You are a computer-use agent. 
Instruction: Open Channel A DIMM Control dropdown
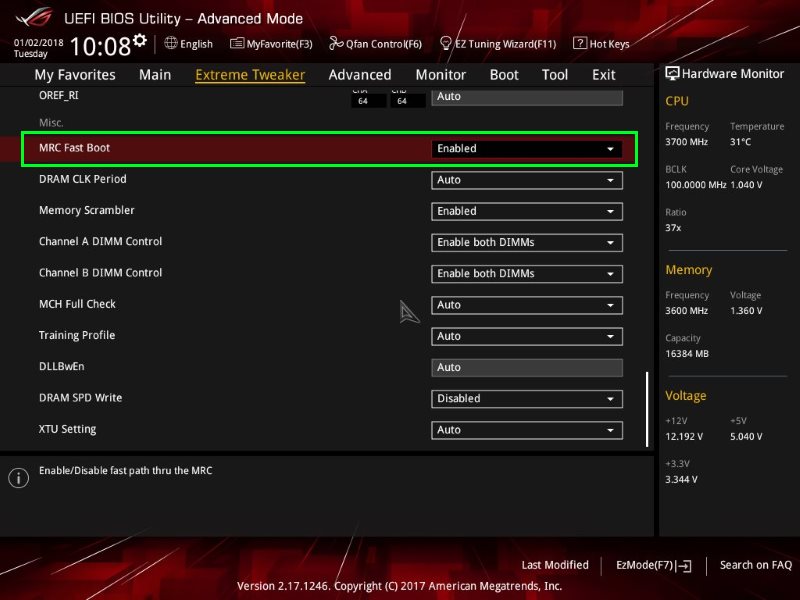(x=527, y=242)
